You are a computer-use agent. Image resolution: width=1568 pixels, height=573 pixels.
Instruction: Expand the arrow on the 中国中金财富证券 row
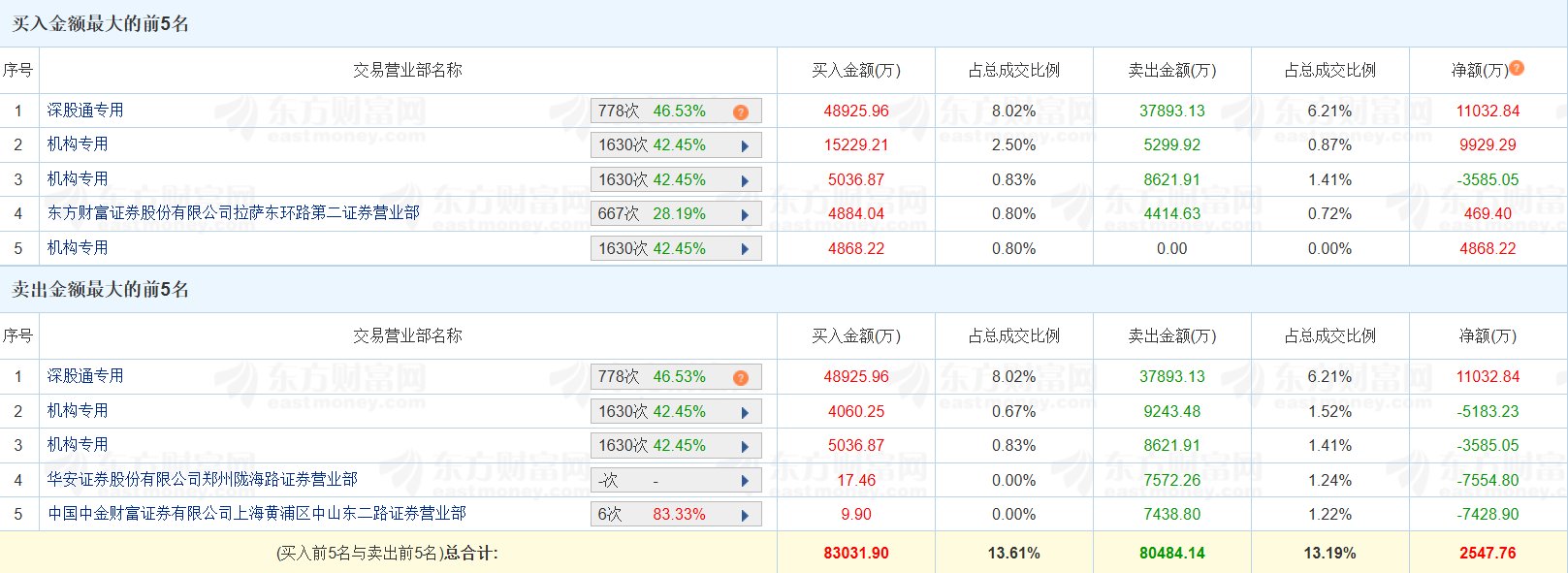(745, 515)
